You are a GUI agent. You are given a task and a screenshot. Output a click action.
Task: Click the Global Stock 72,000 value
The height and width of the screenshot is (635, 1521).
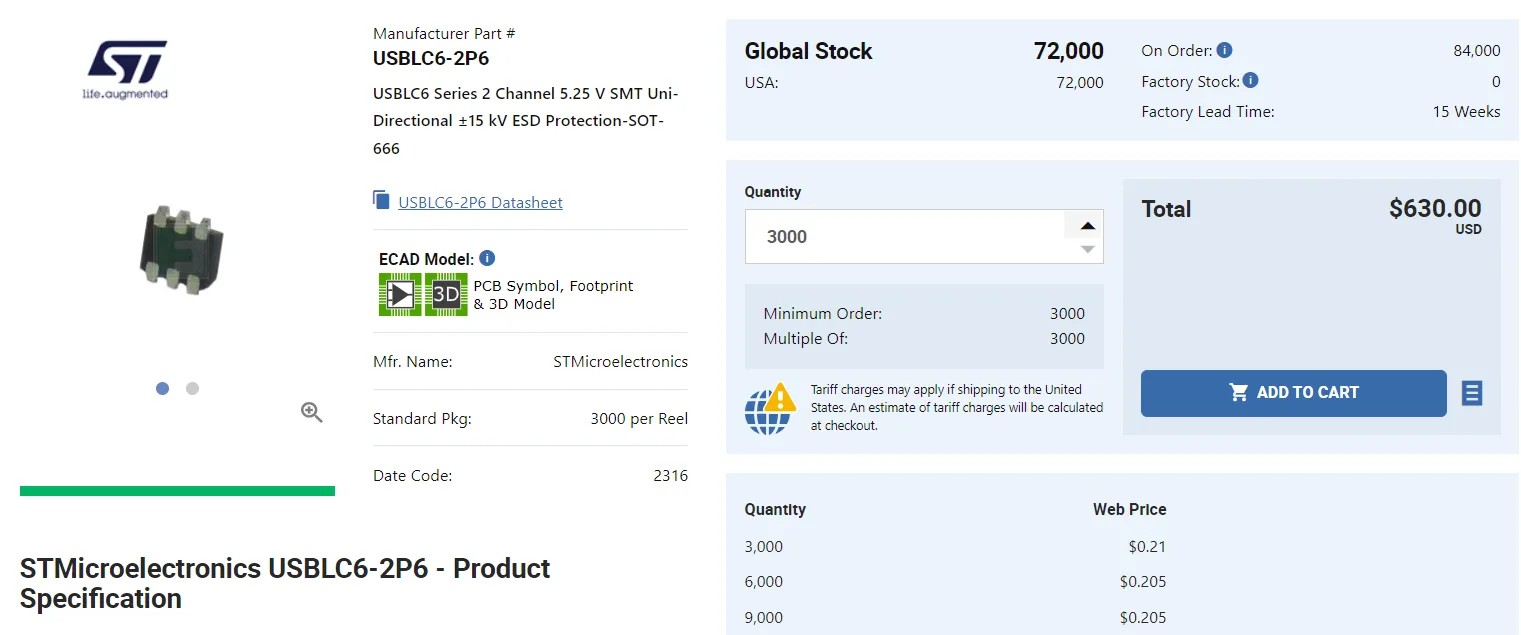(x=1069, y=51)
